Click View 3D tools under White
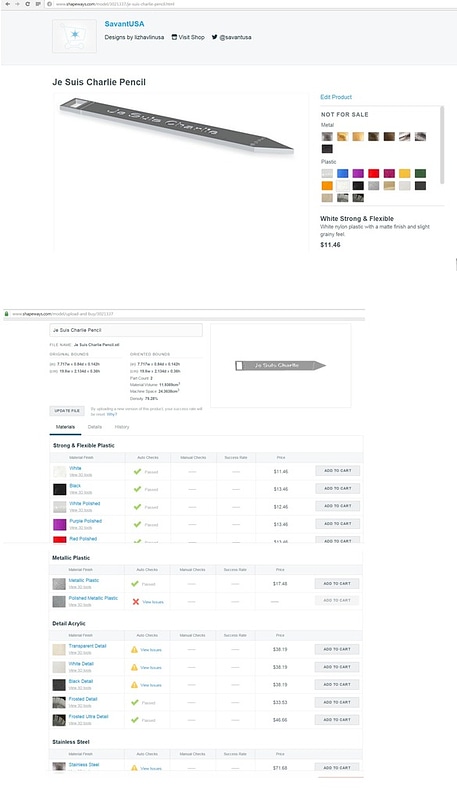 [81, 475]
